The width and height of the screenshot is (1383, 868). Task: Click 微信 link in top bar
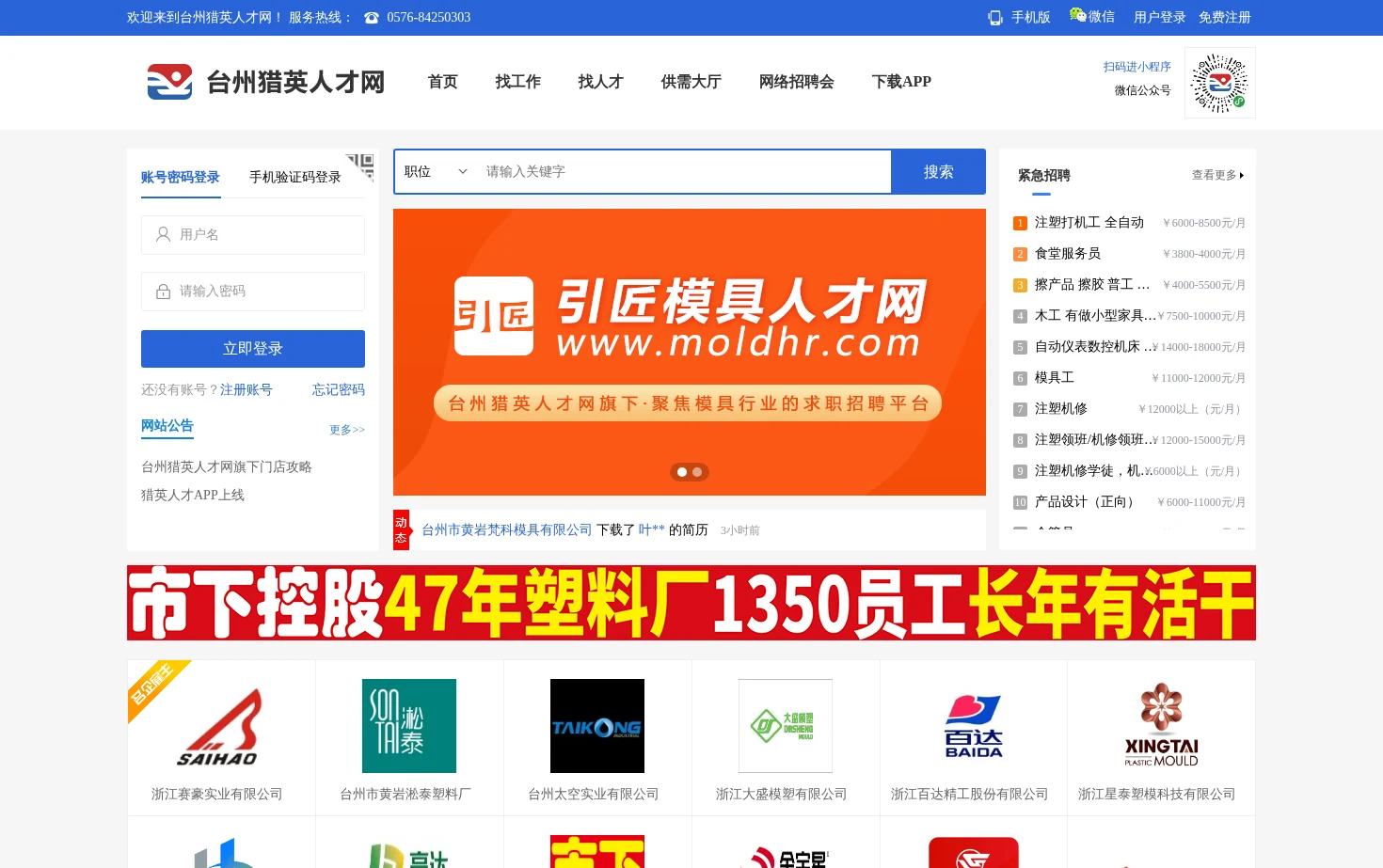coord(1102,17)
